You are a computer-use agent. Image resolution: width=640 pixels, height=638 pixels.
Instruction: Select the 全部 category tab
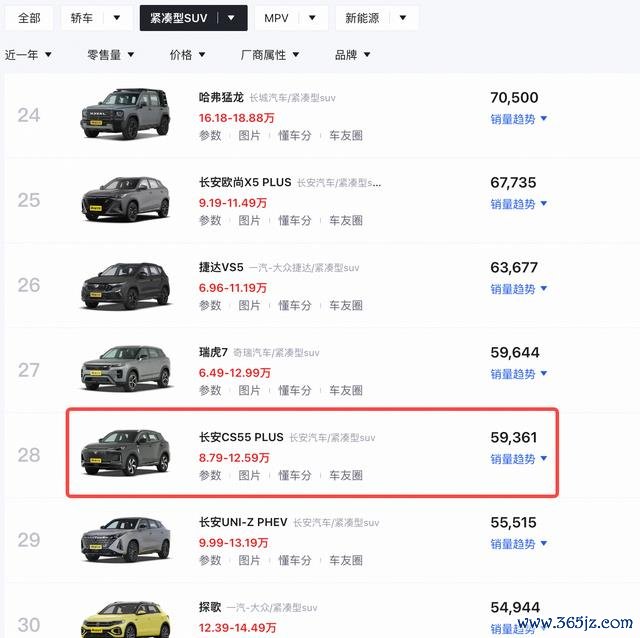[x=29, y=18]
